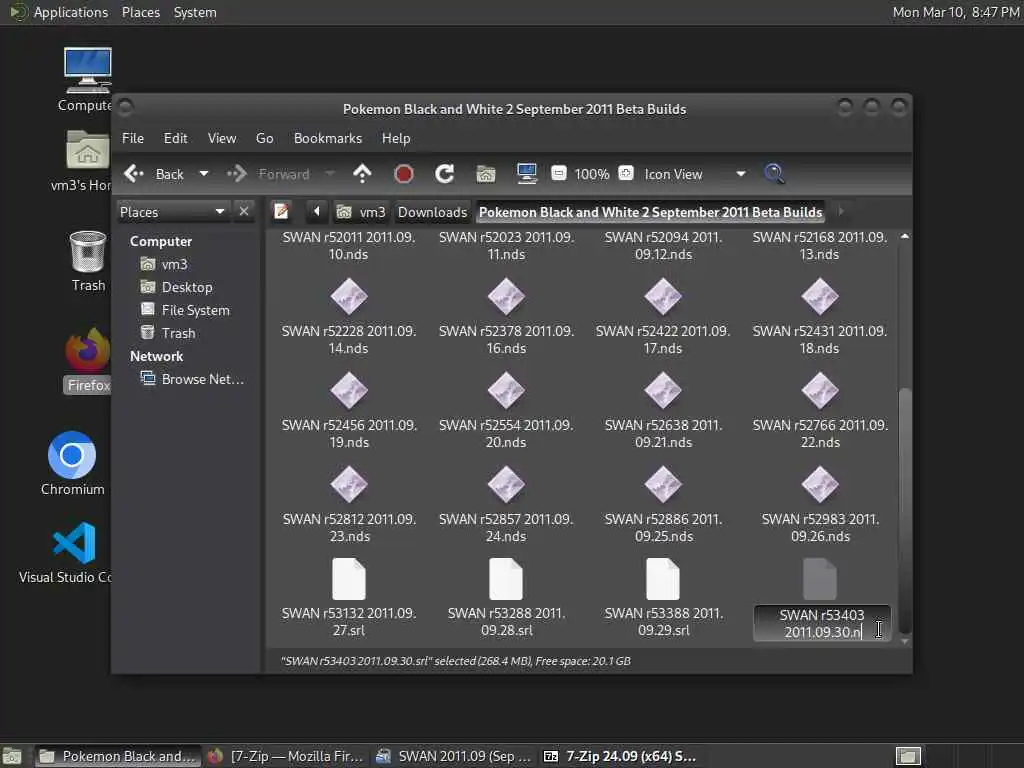
Task: Select file SWAN r52228 2011.09.14.nds icon
Action: [349, 296]
